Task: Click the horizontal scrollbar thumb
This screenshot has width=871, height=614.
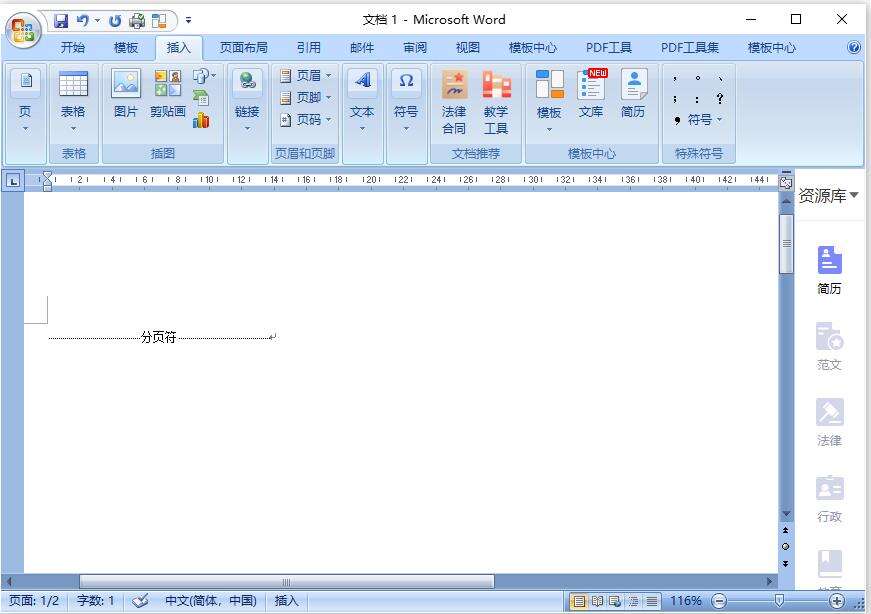Action: [x=287, y=582]
